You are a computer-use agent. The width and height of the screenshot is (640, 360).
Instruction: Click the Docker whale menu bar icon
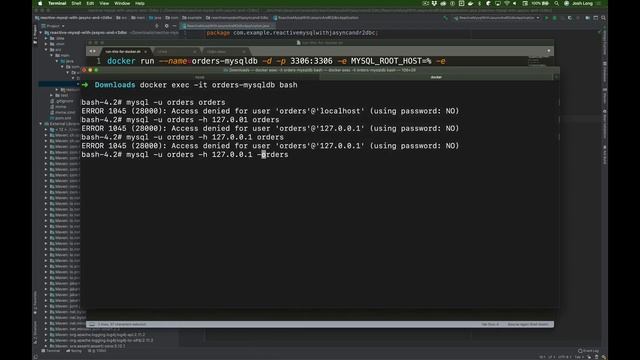[x=470, y=3]
